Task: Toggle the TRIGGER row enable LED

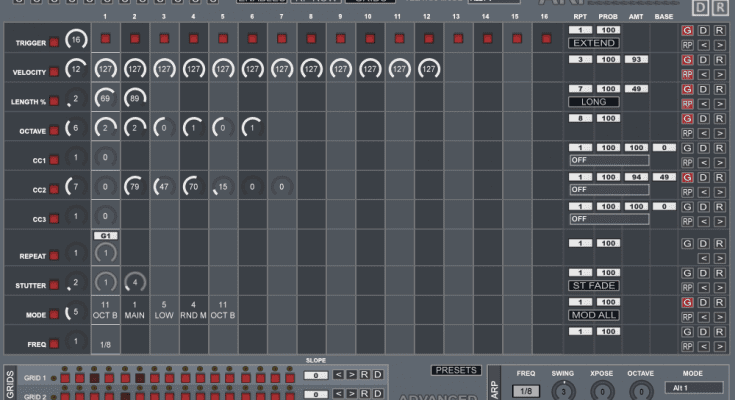Action: (55, 43)
